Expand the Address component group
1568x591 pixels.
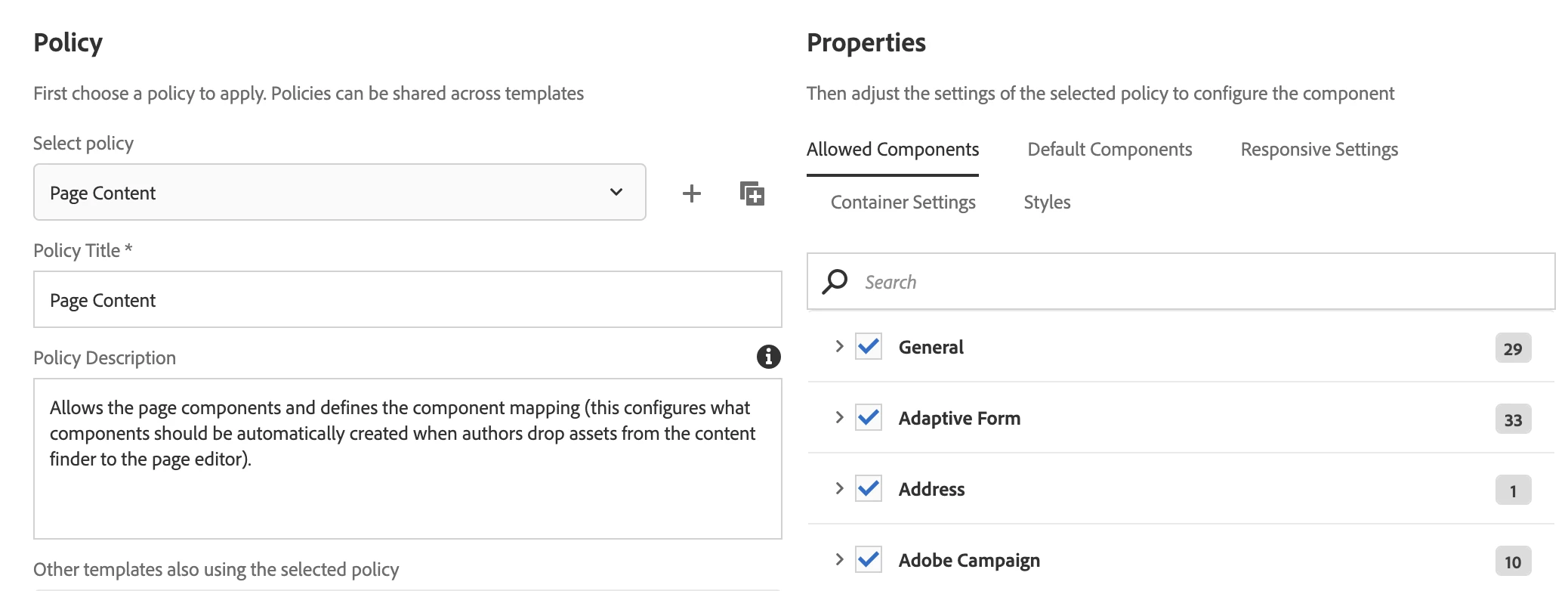(x=839, y=488)
